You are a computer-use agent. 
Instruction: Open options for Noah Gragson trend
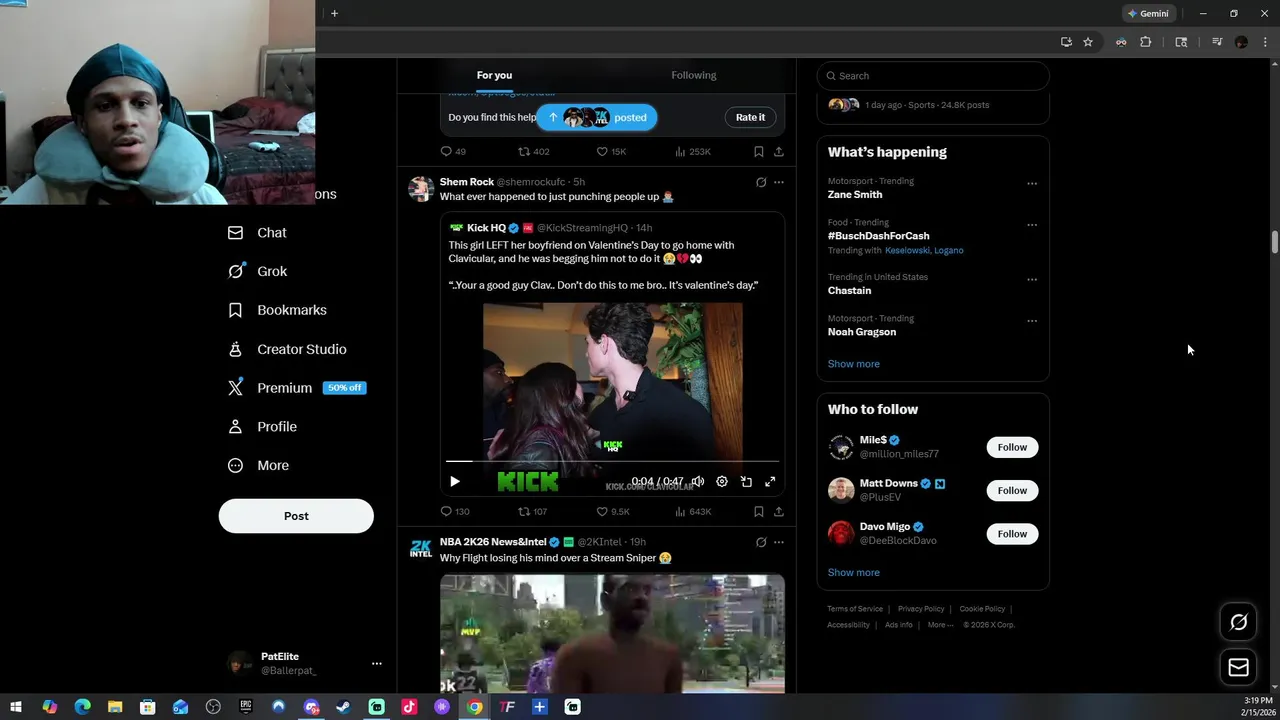pyautogui.click(x=1032, y=321)
